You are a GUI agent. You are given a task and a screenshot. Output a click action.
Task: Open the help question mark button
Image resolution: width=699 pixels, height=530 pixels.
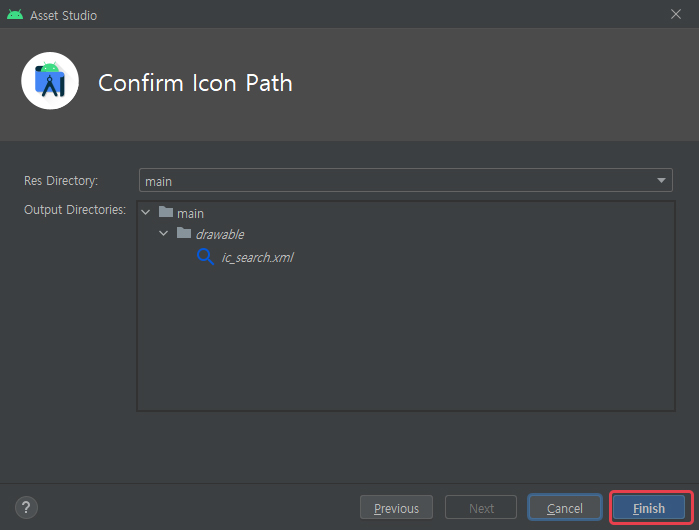click(26, 507)
